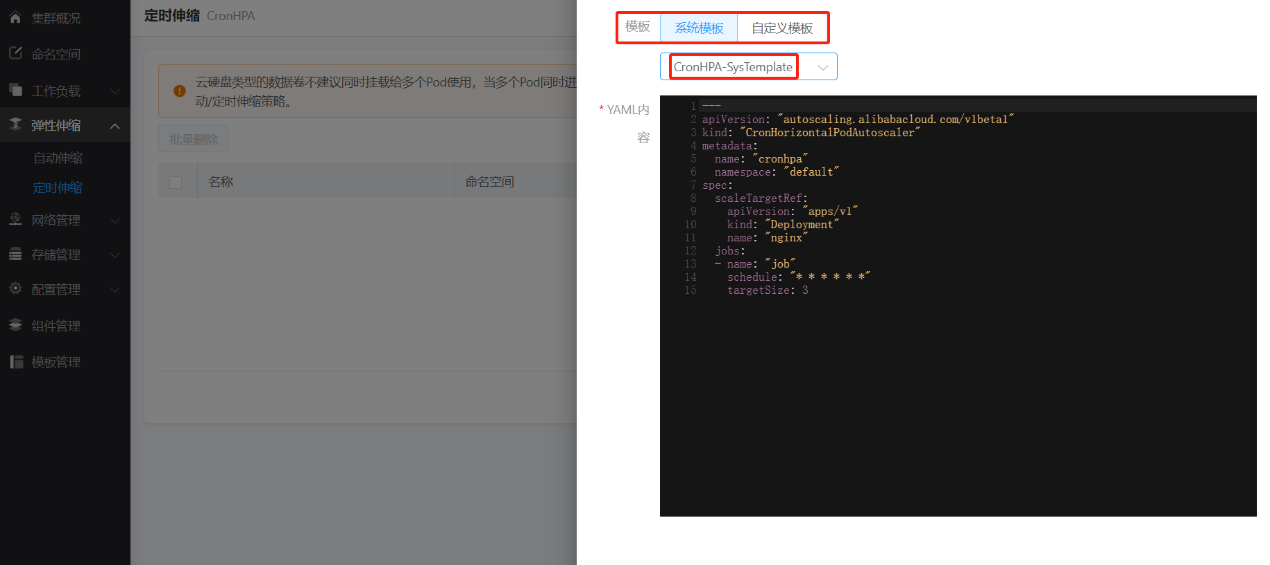The width and height of the screenshot is (1270, 565).
Task: Click the kind "Deployment" line
Action: tap(783, 224)
